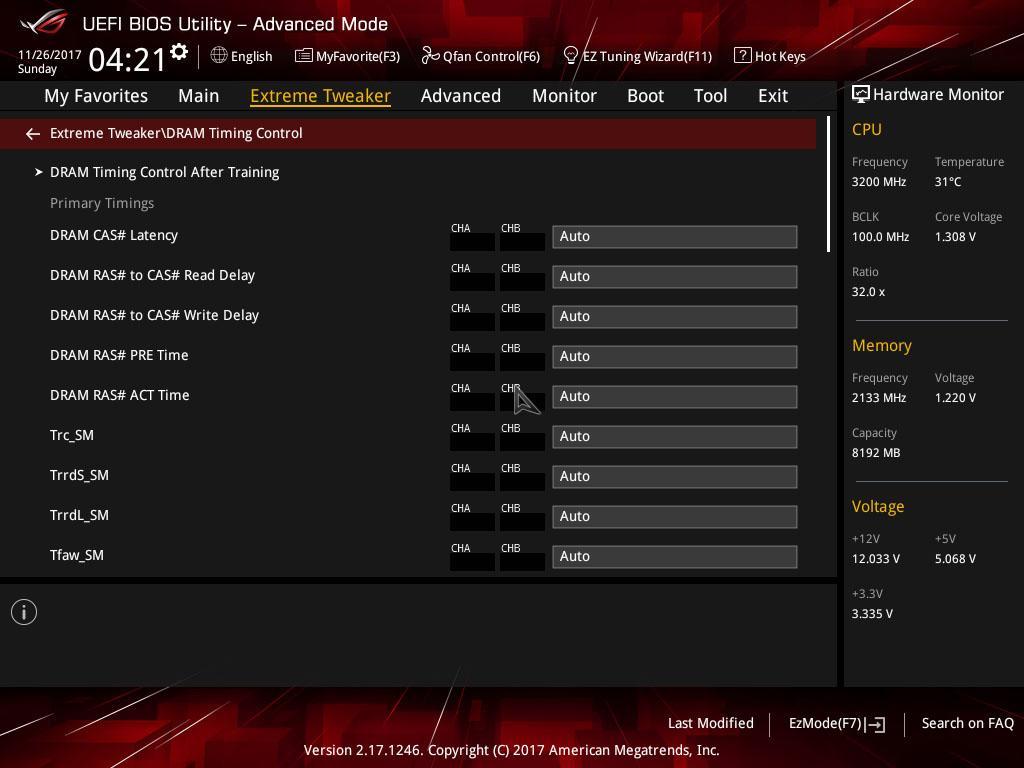The height and width of the screenshot is (768, 1024).
Task: Open the Tool tab
Action: 711,96
